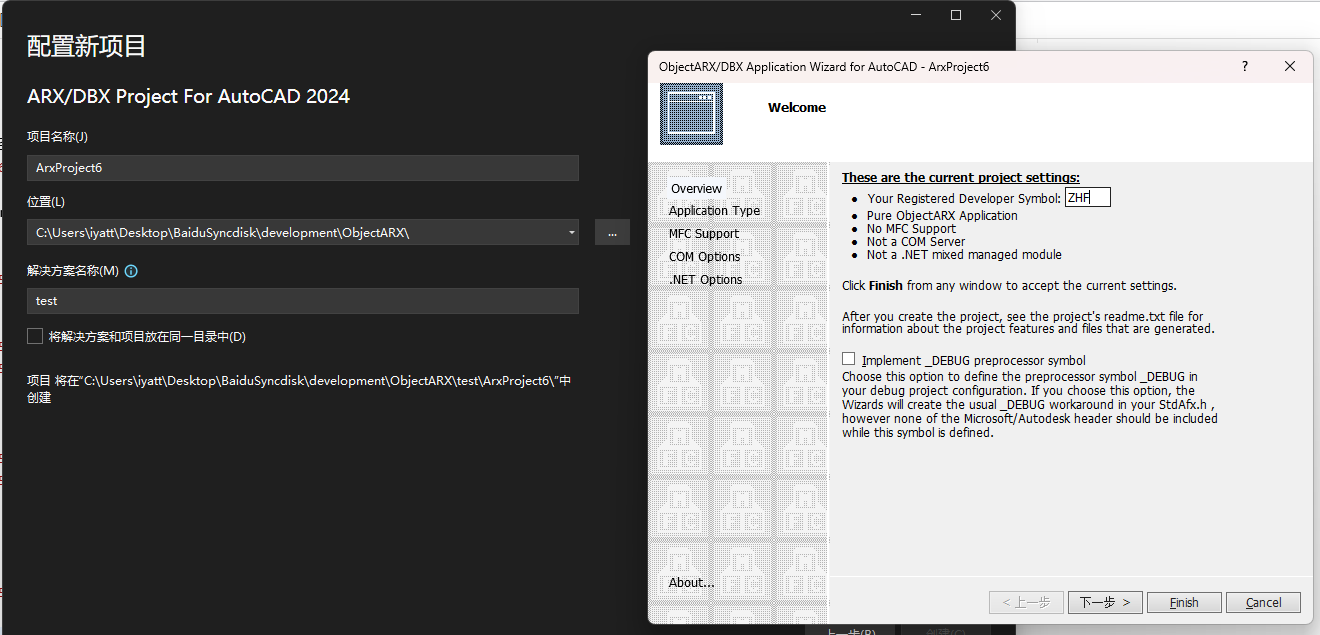This screenshot has height=635, width=1320.
Task: Click the 'No MFC Support' text
Action: (x=911, y=229)
